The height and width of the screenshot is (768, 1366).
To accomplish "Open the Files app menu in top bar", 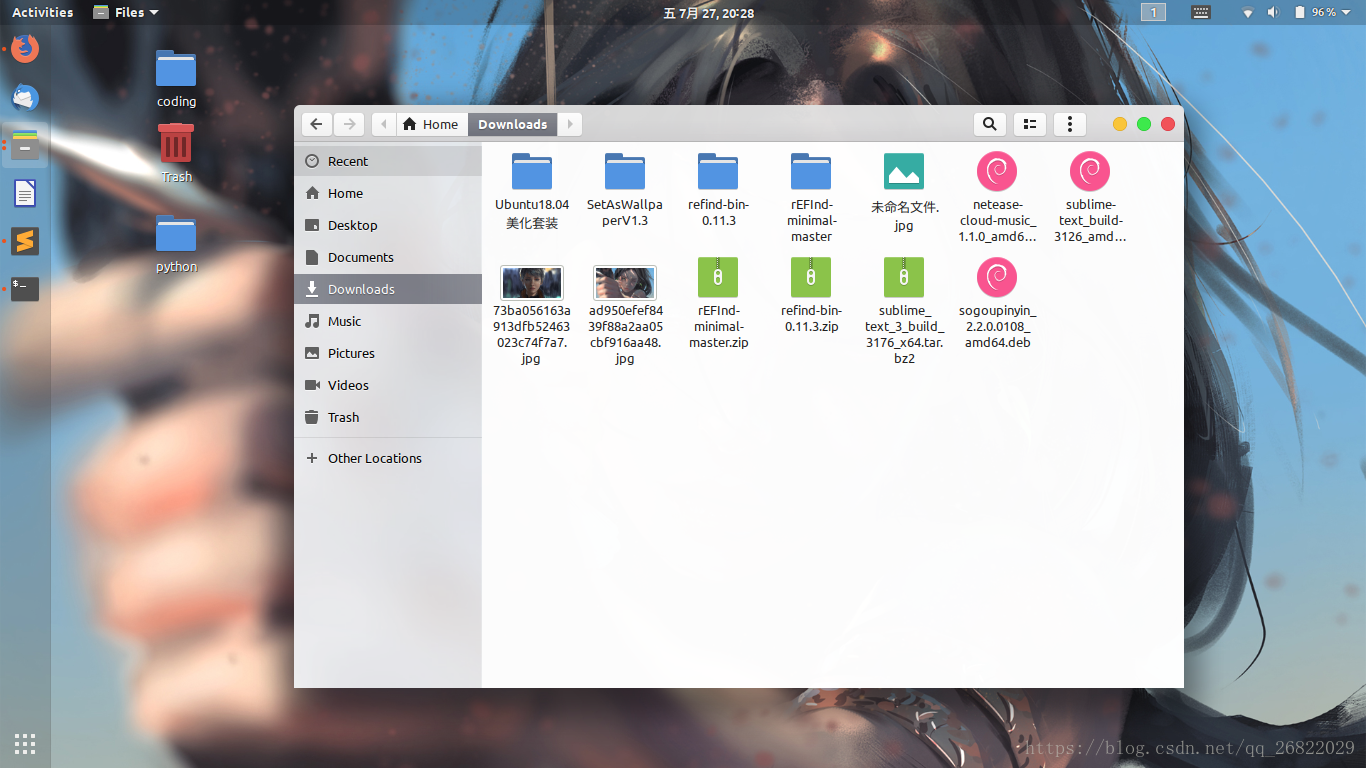I will tap(126, 12).
